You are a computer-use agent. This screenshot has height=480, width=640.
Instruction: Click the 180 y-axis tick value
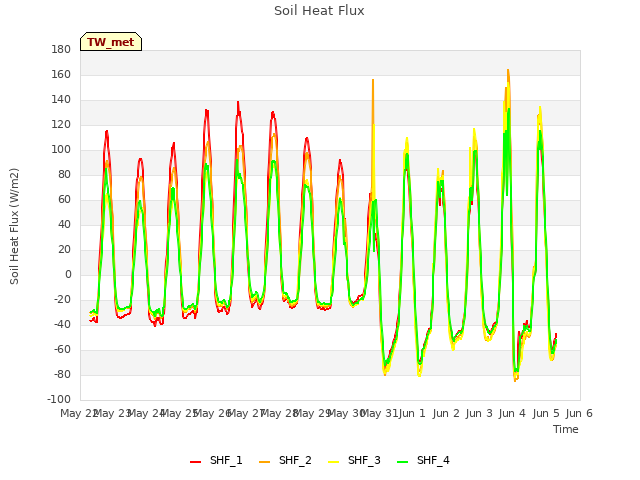(x=61, y=49)
